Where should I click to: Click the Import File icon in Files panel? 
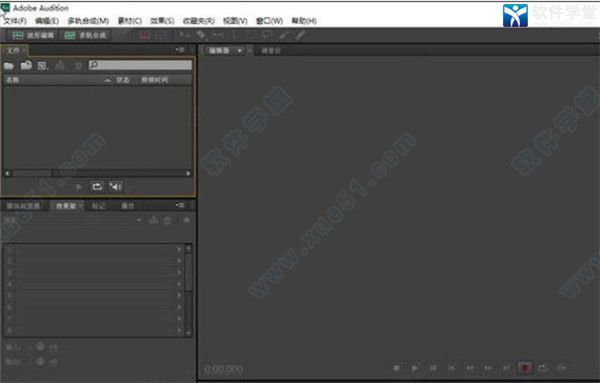click(x=26, y=65)
